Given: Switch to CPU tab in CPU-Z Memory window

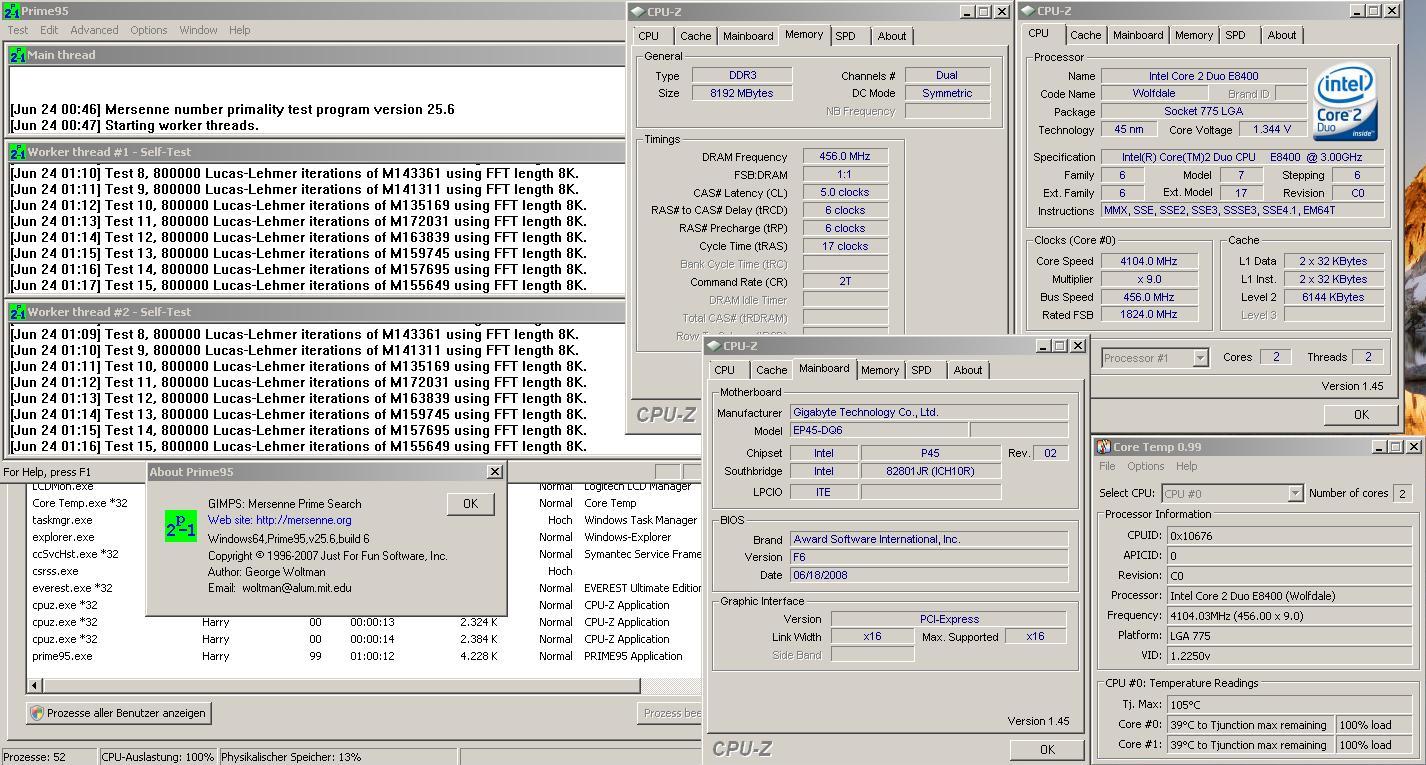Looking at the screenshot, I should pos(649,36).
